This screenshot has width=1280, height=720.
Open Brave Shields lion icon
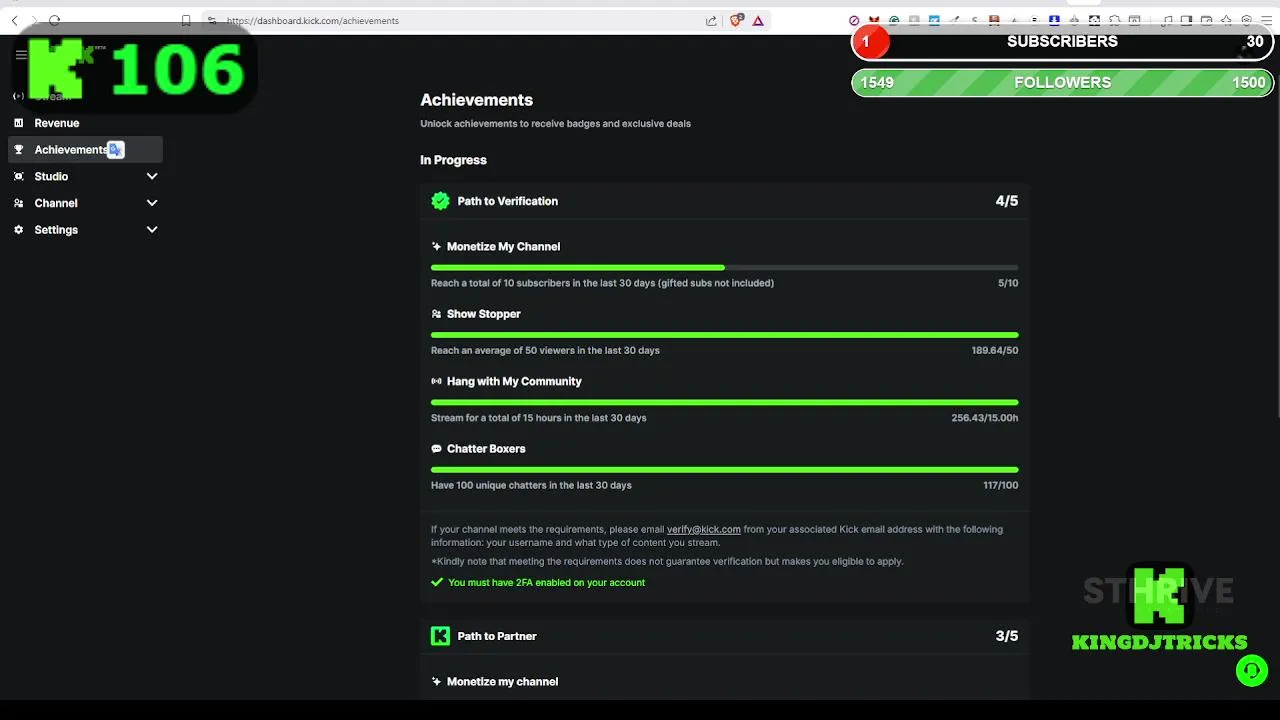pos(737,20)
